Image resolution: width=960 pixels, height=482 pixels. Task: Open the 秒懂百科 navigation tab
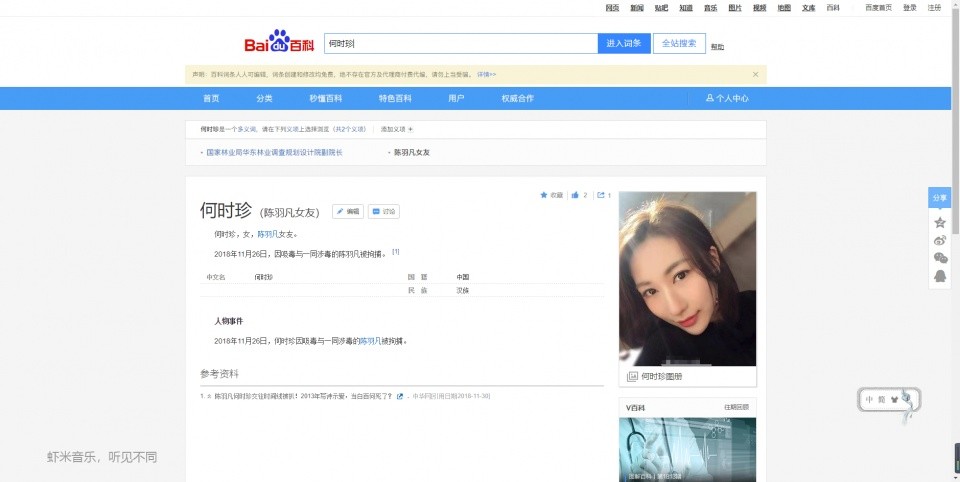pos(326,98)
